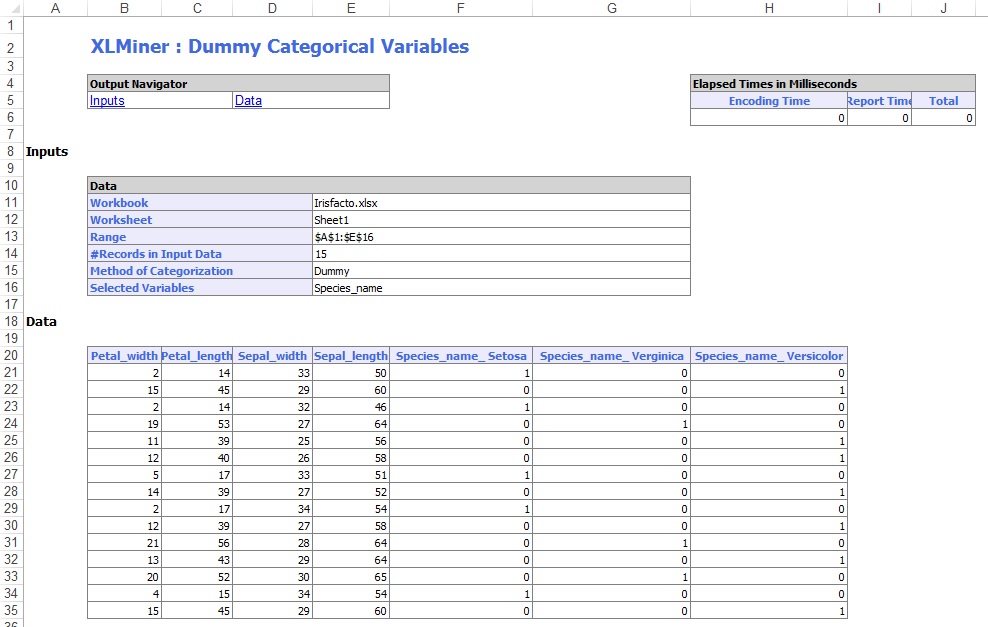Screen dimensions: 988x627
Task: Select column H header
Action: [x=768, y=8]
